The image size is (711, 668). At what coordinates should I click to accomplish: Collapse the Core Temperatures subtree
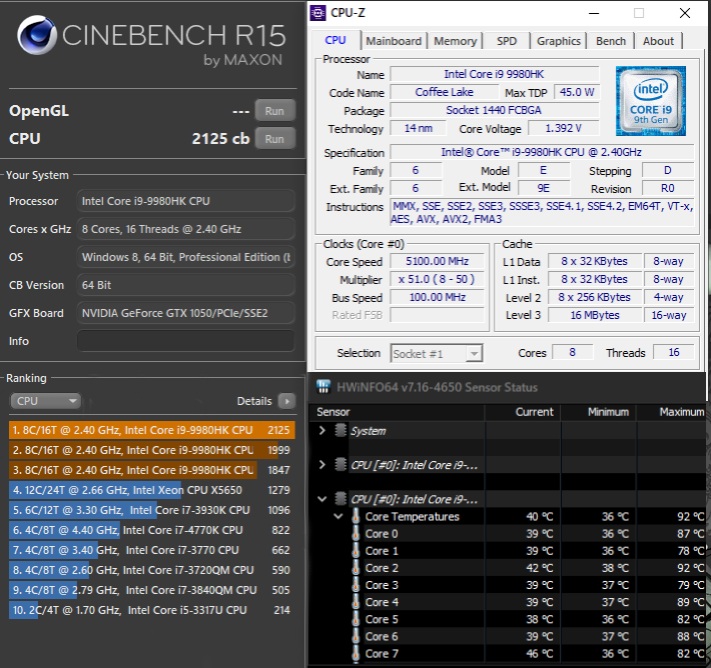pos(338,516)
